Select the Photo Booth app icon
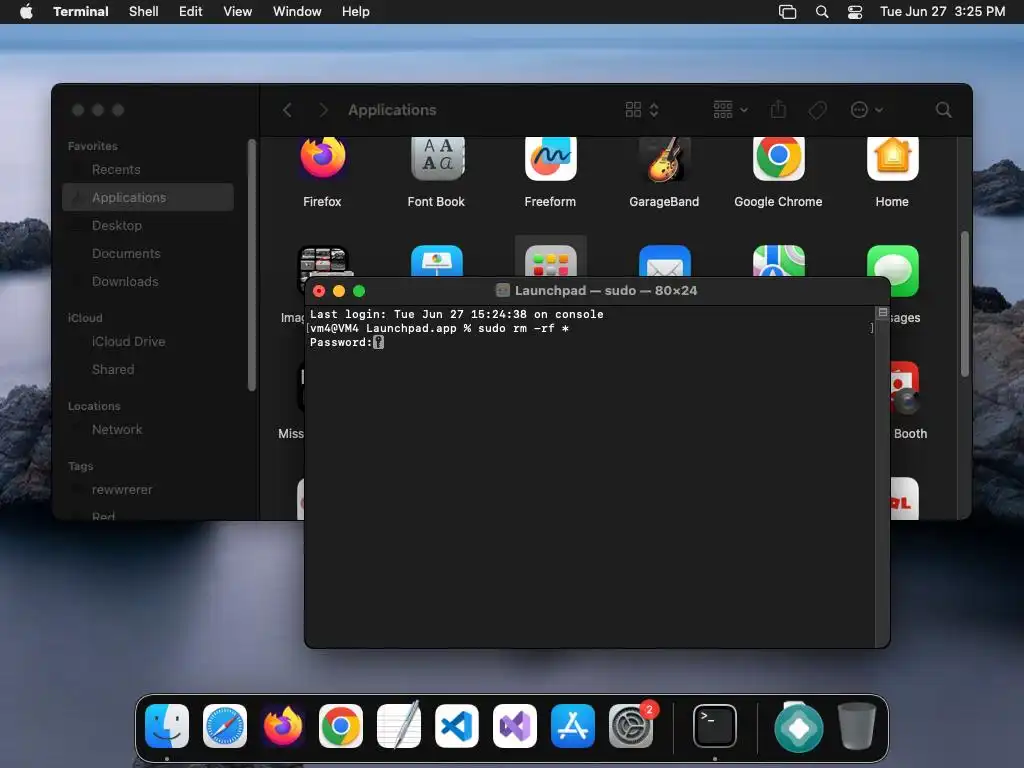The image size is (1024, 768). coord(905,388)
